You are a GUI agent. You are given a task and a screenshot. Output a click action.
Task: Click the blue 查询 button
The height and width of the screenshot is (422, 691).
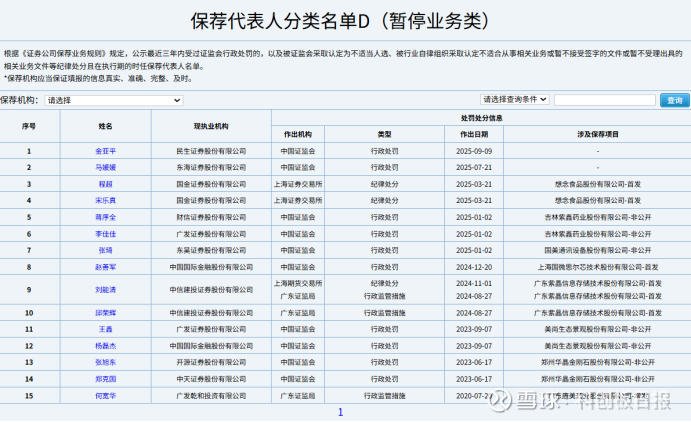click(x=674, y=100)
